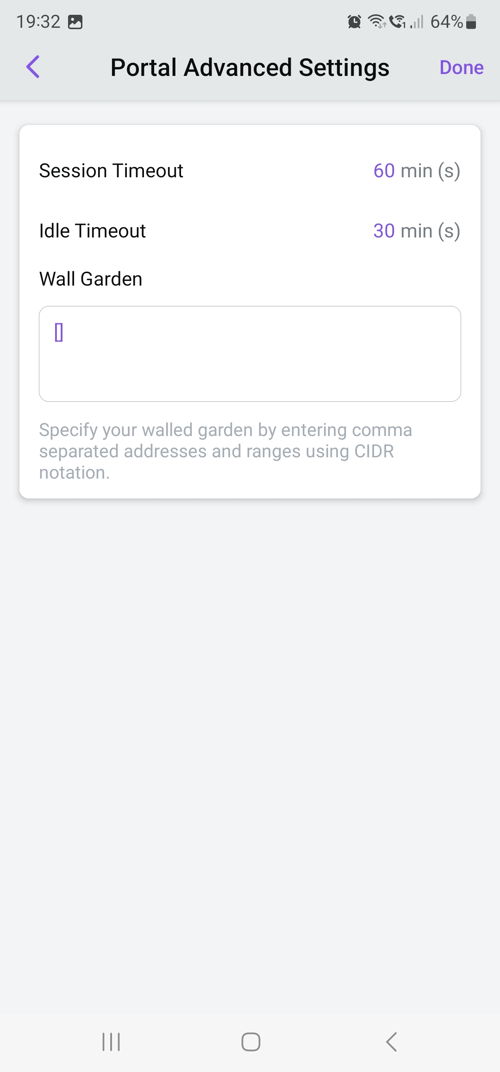Screen dimensions: 500x1072
Task: Open Android recent apps button
Action: (111, 1041)
